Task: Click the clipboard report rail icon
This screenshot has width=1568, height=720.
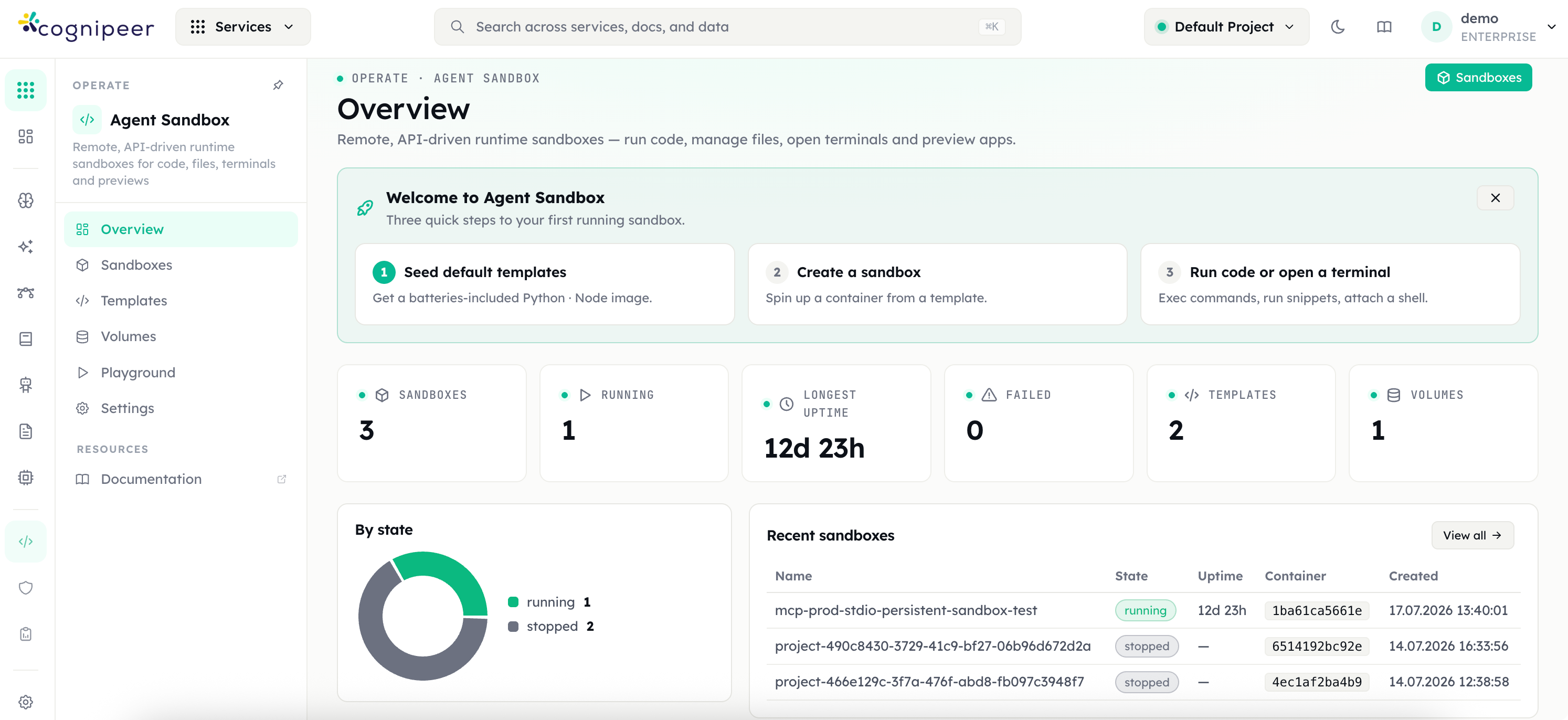Action: 26,633
